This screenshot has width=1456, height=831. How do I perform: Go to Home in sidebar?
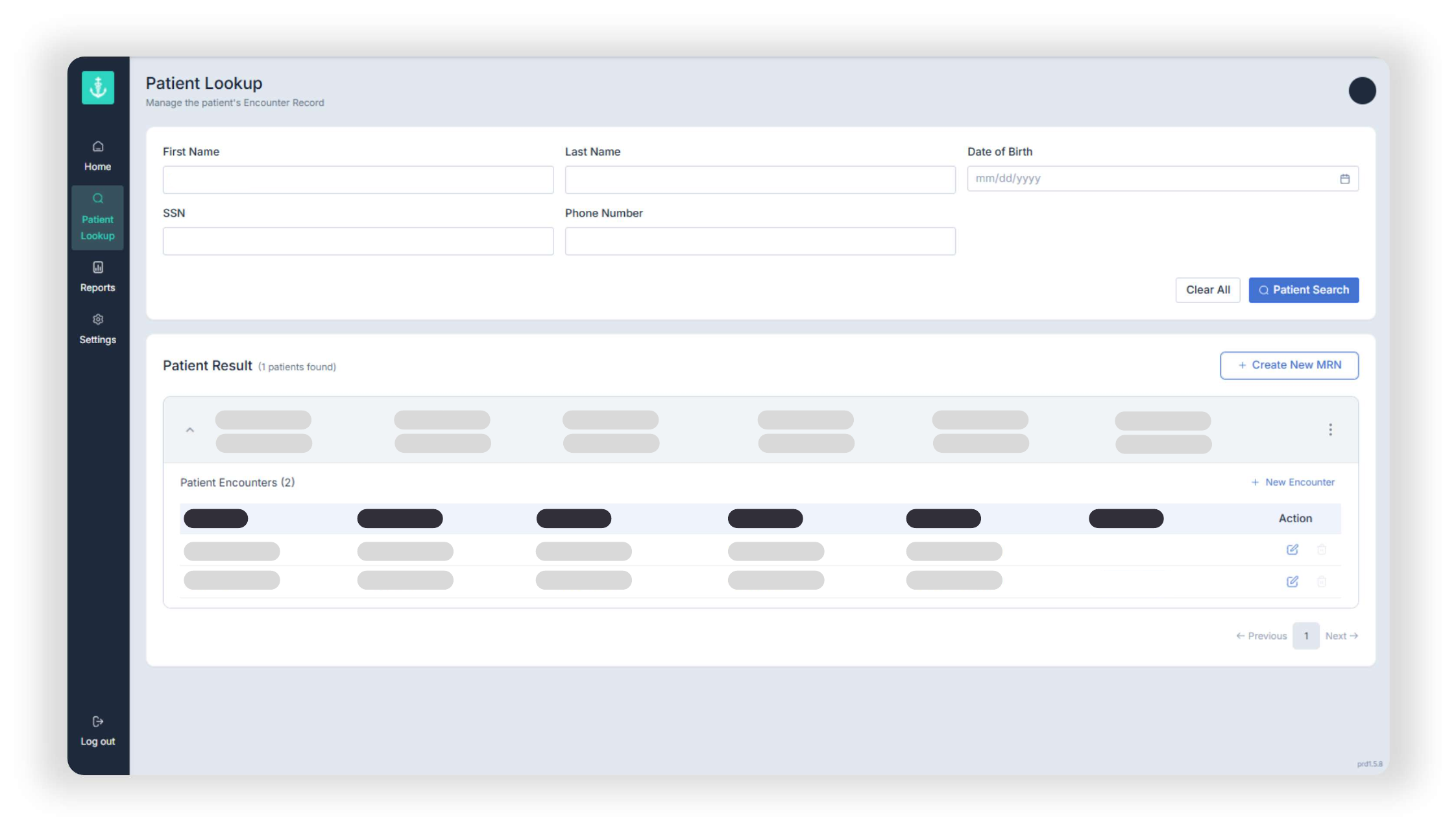click(98, 156)
